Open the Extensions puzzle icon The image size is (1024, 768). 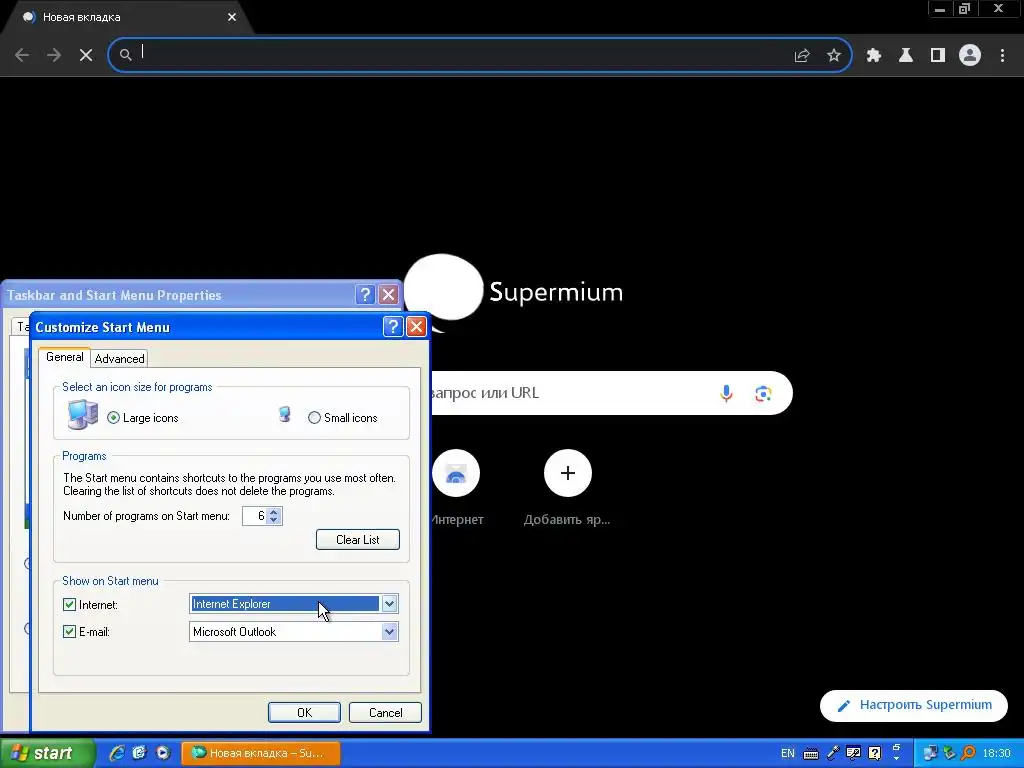[x=874, y=56]
